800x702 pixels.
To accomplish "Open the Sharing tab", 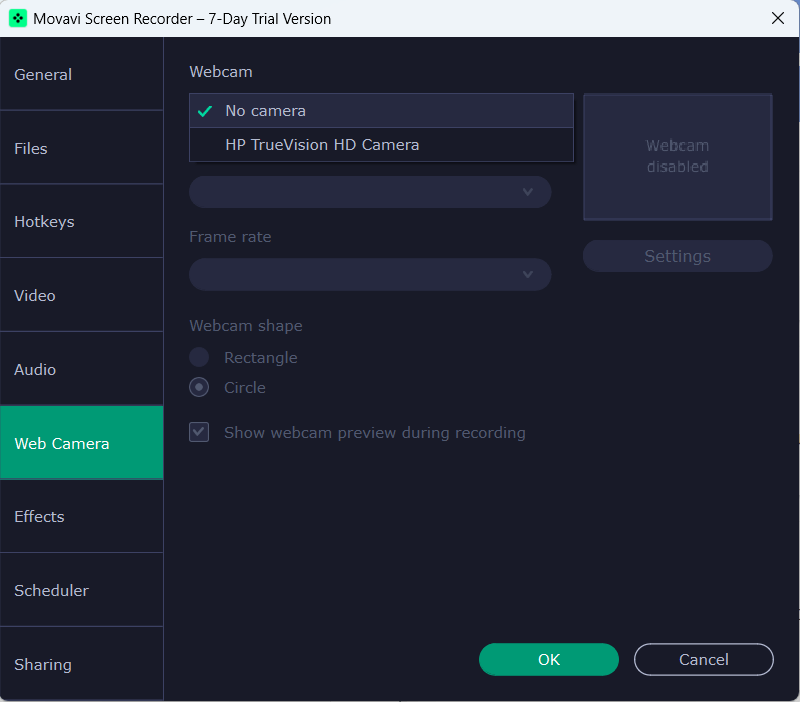I will coord(82,664).
